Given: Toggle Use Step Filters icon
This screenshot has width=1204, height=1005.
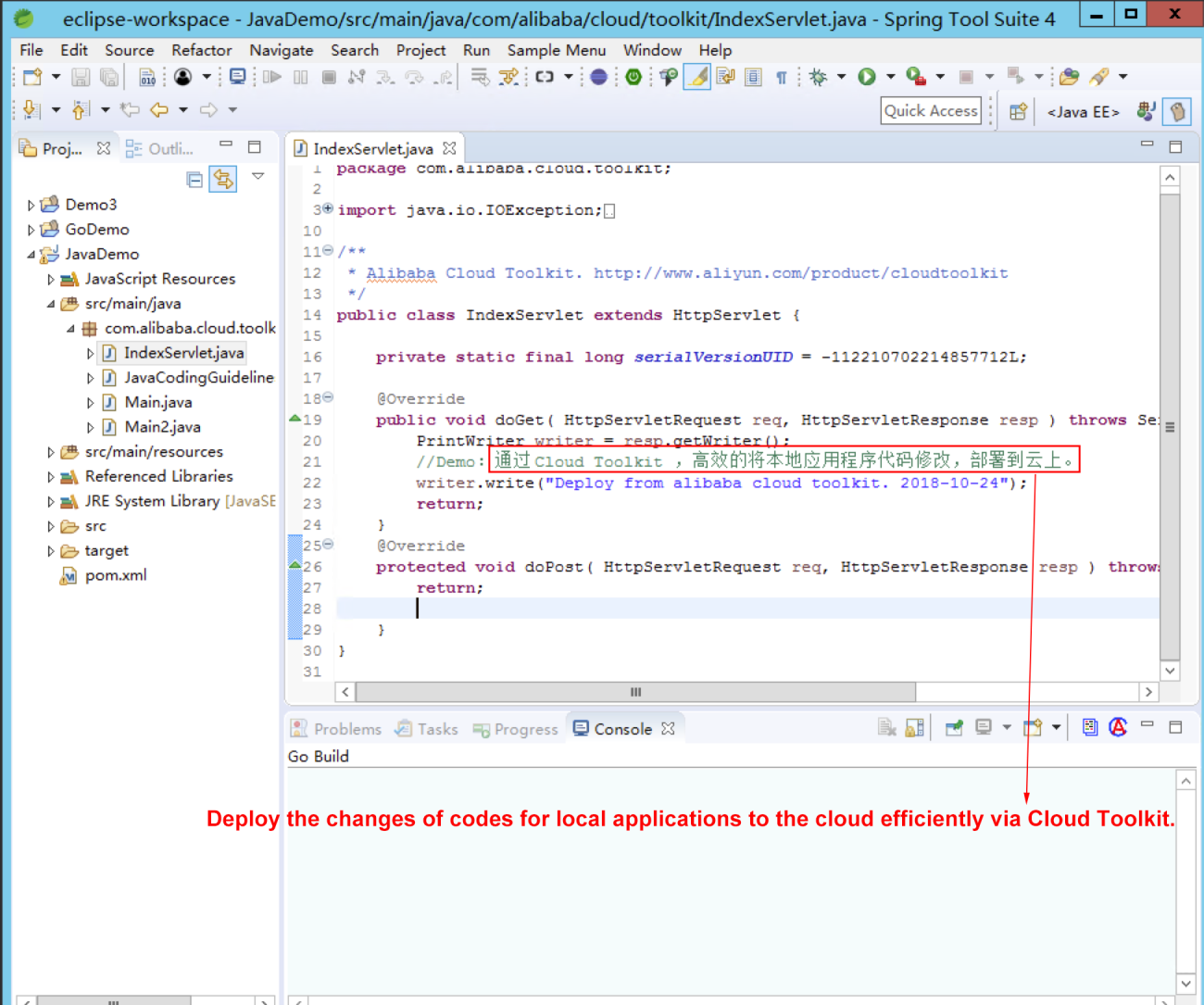Looking at the screenshot, I should click(508, 77).
